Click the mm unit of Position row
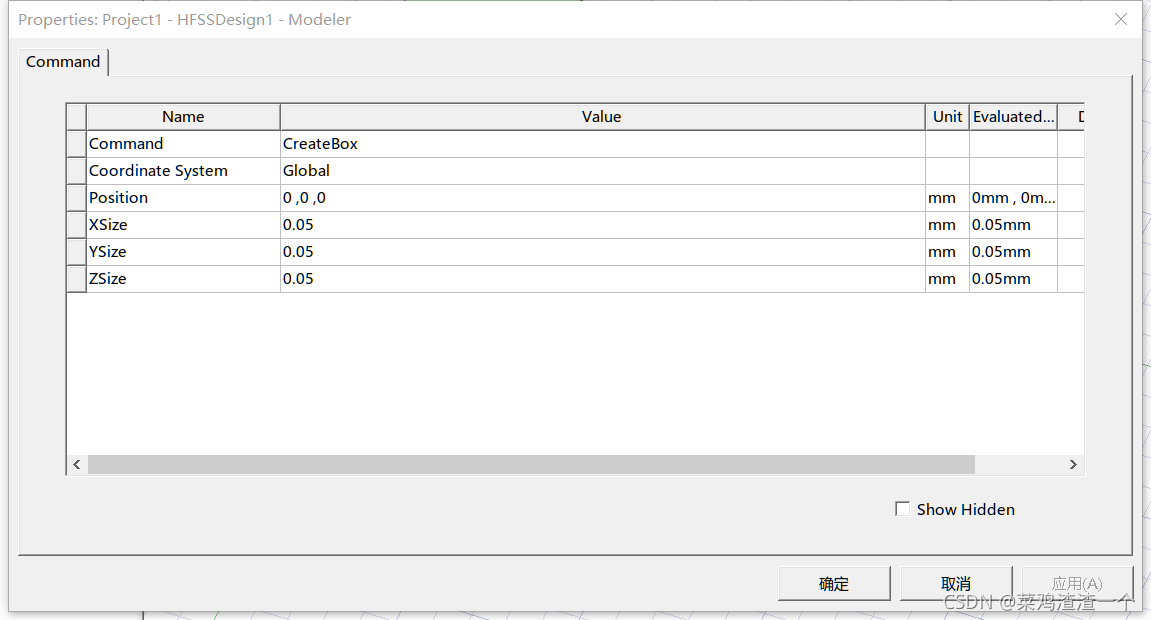The width and height of the screenshot is (1151, 620). (x=947, y=198)
